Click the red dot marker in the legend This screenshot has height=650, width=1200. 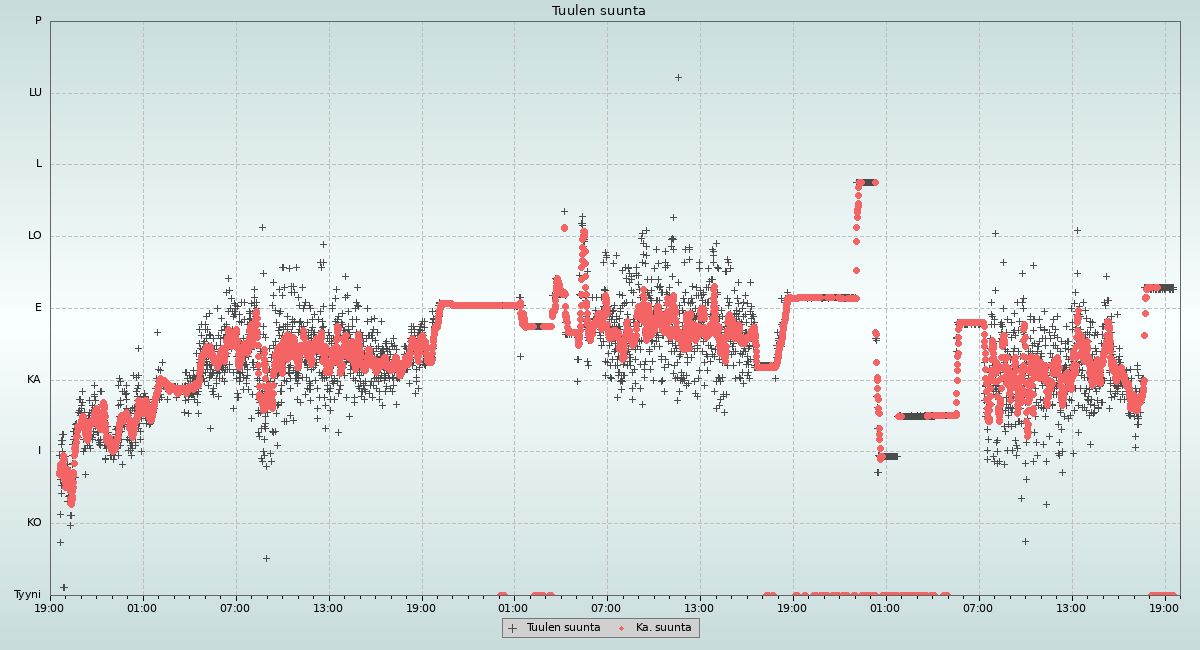[621, 628]
